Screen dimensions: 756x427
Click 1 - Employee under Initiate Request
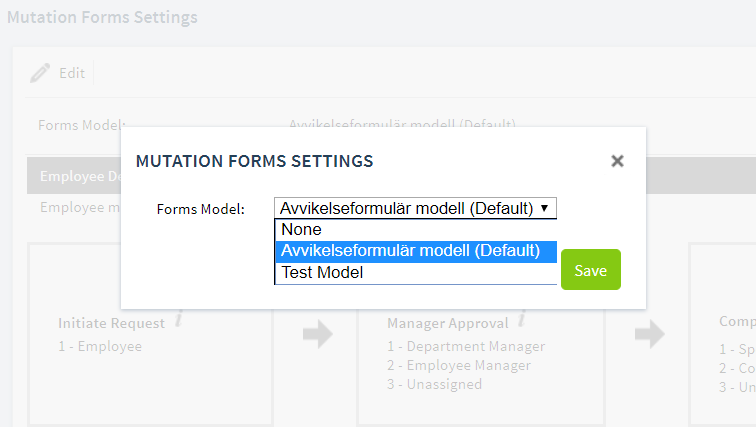[100, 347]
